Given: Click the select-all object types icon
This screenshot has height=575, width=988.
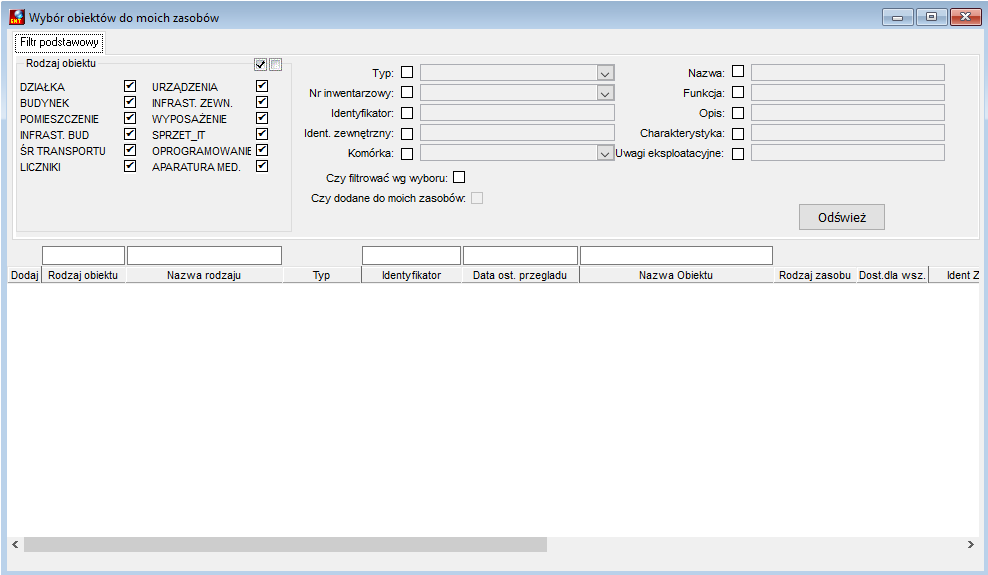Looking at the screenshot, I should [260, 64].
